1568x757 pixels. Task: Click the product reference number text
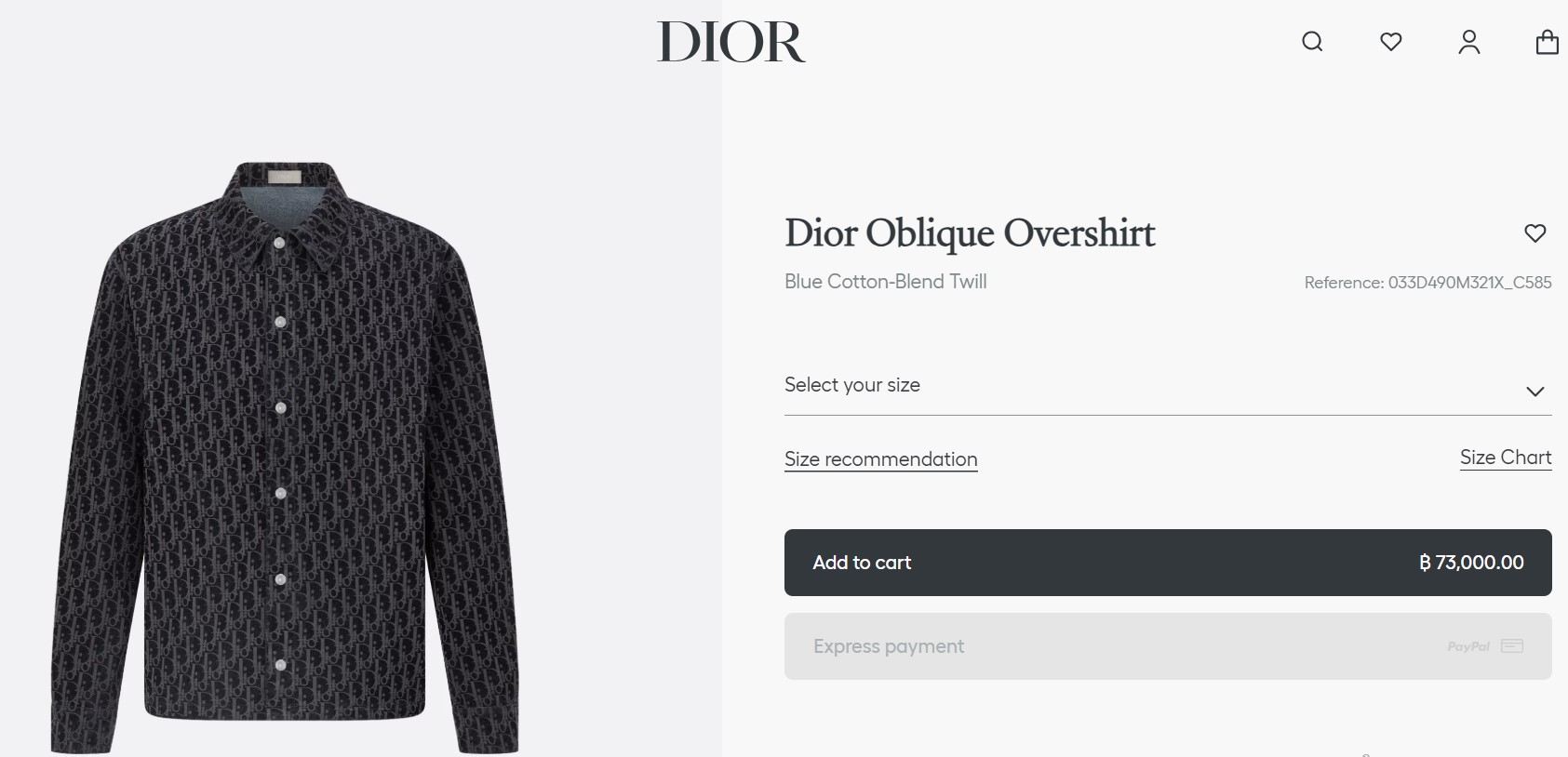1427,283
